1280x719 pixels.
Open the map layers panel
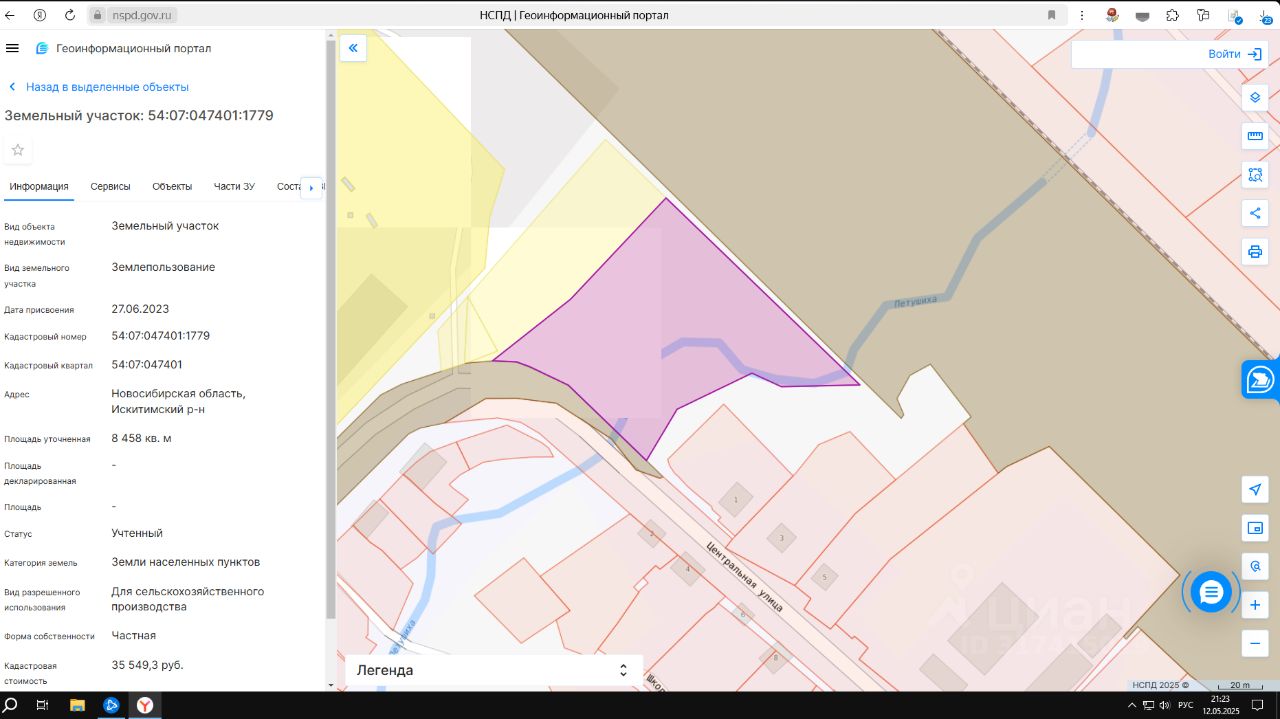pos(1255,97)
